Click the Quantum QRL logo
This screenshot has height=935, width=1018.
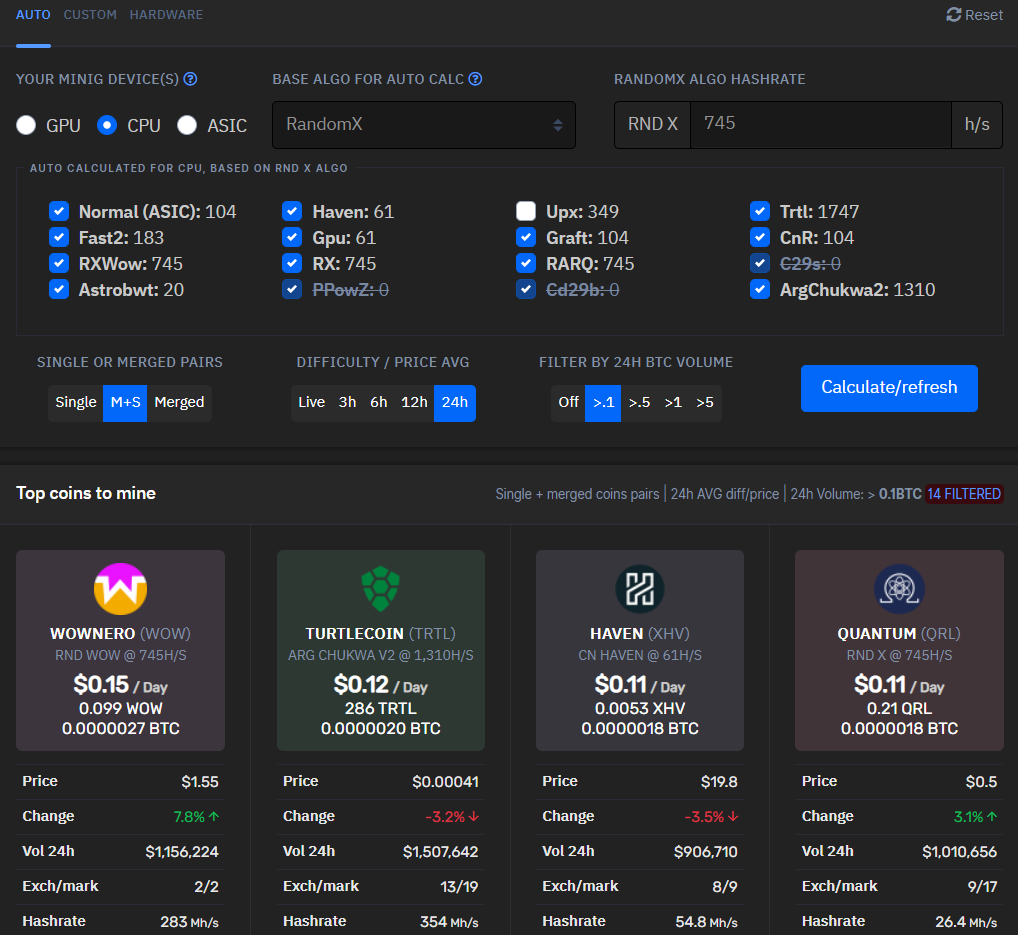(899, 589)
